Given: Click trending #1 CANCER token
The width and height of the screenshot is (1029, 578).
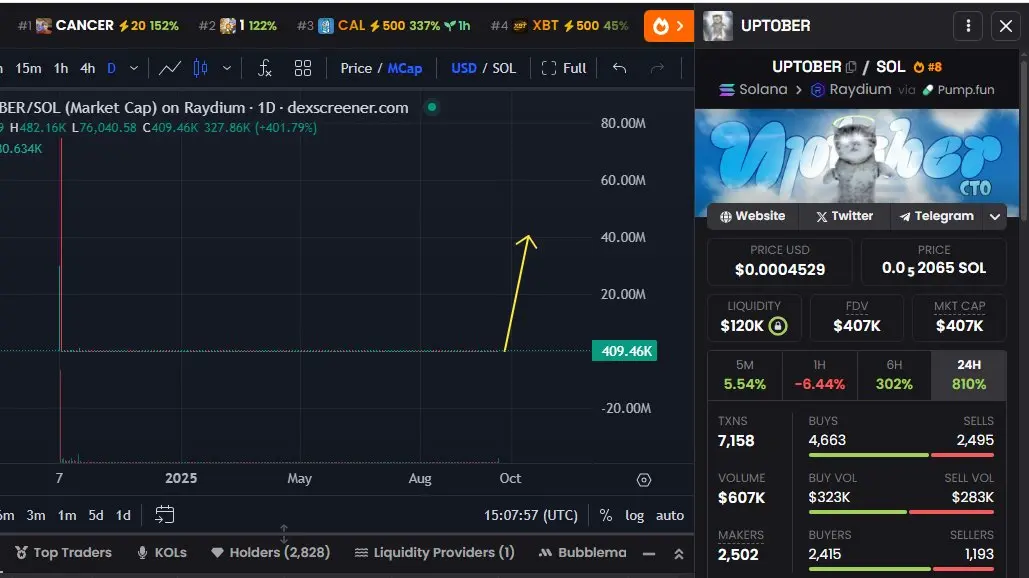Looking at the screenshot, I should point(98,26).
